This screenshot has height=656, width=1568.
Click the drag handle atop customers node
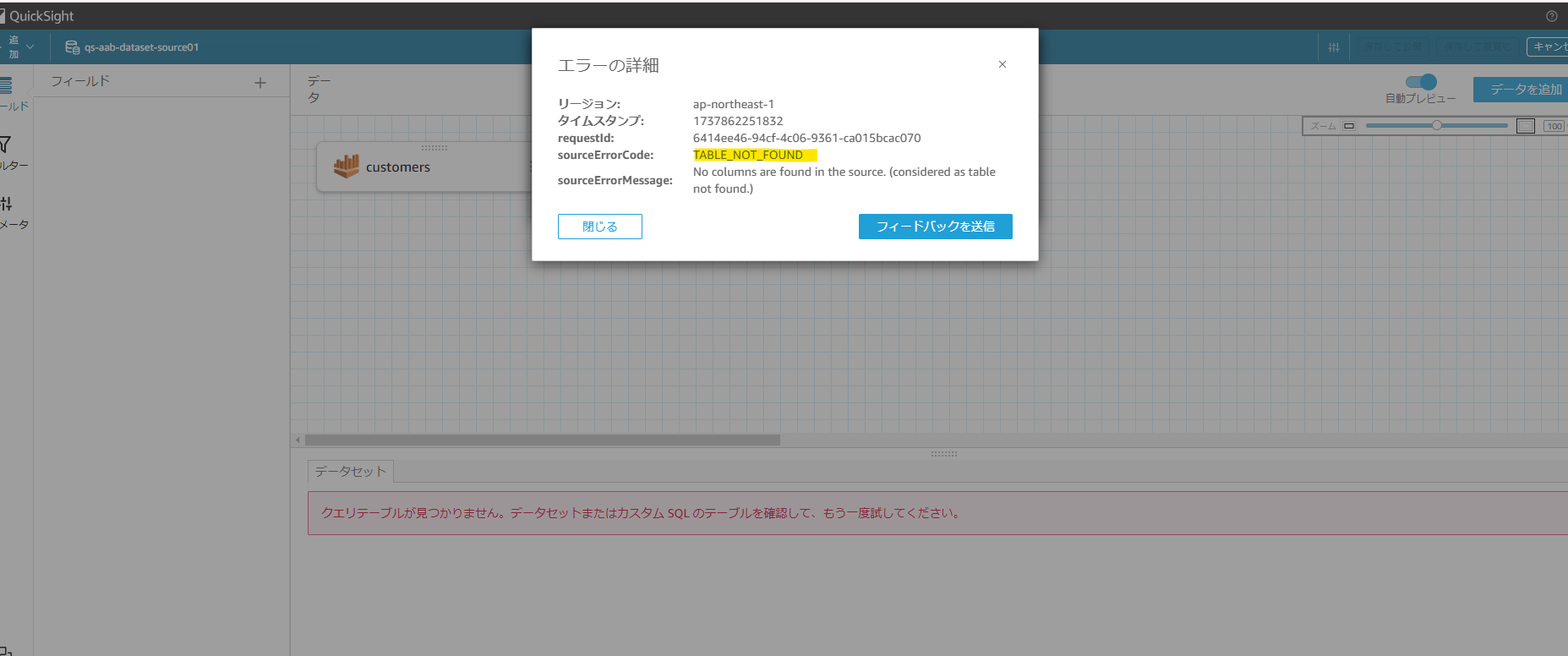tap(434, 147)
